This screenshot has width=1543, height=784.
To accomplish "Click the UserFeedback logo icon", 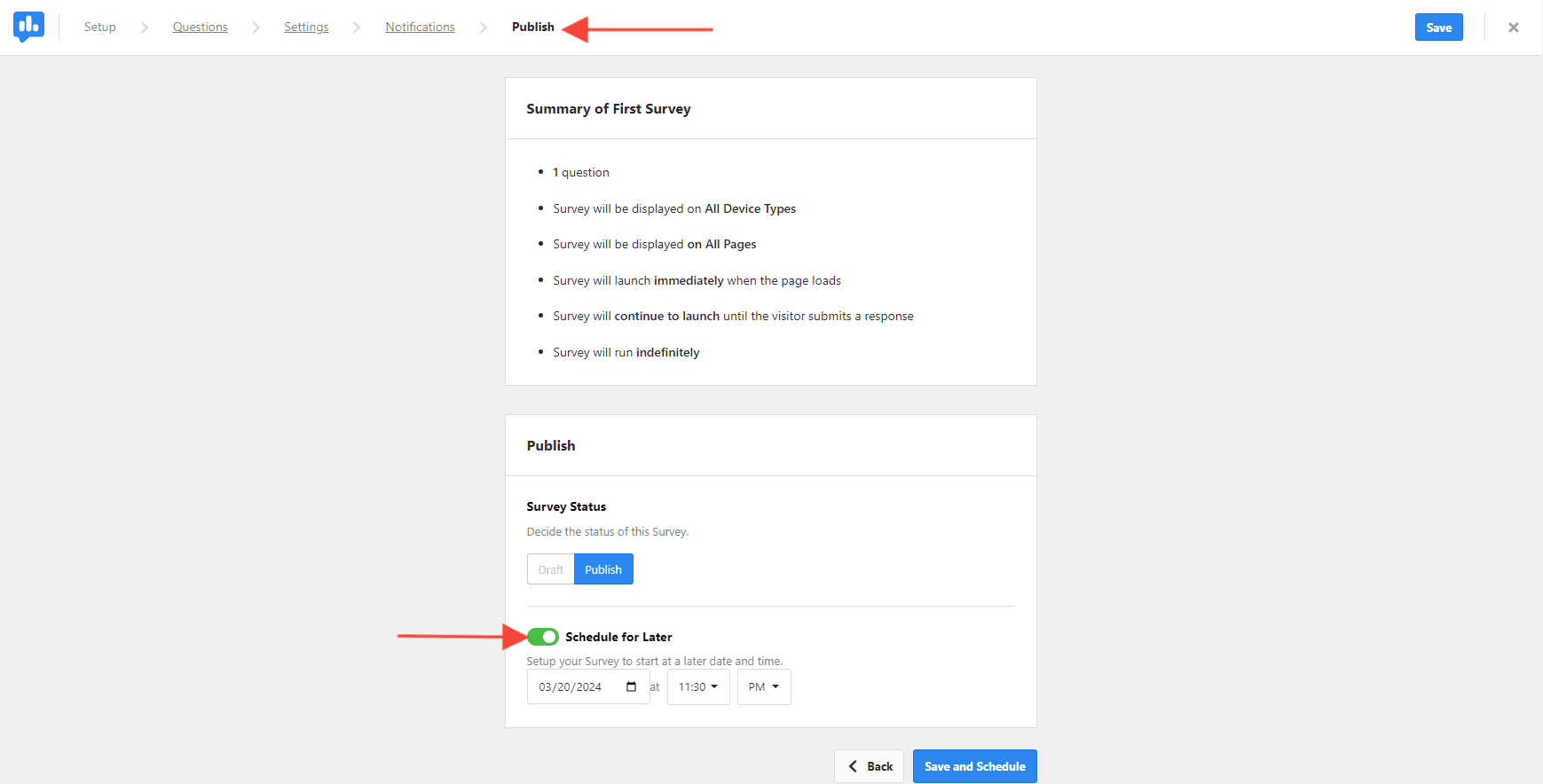I will point(29,27).
